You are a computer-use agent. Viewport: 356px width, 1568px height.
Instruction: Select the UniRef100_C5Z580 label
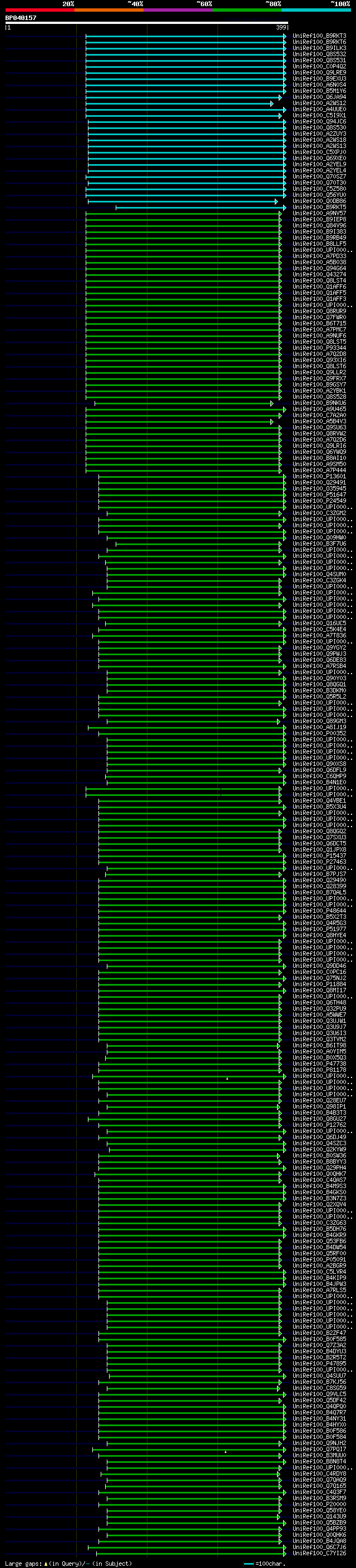[319, 189]
